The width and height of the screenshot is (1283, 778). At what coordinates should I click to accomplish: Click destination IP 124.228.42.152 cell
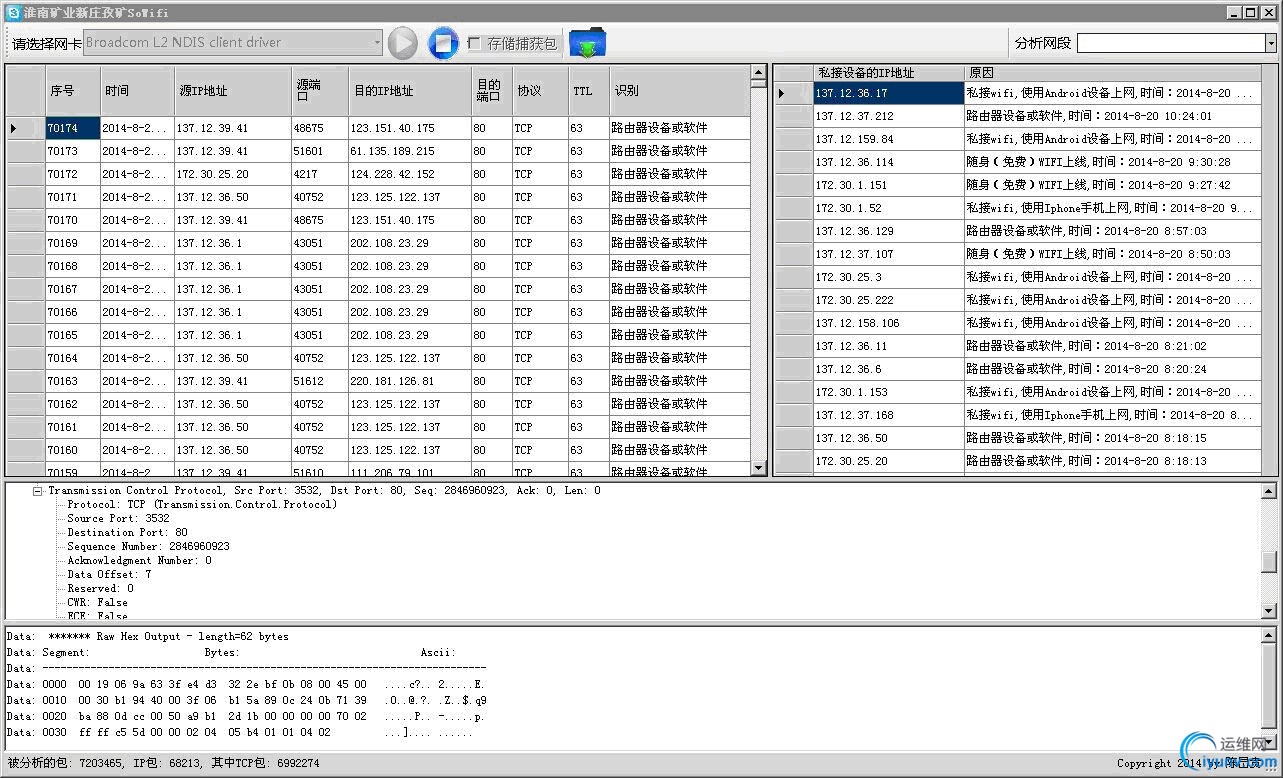(x=410, y=174)
